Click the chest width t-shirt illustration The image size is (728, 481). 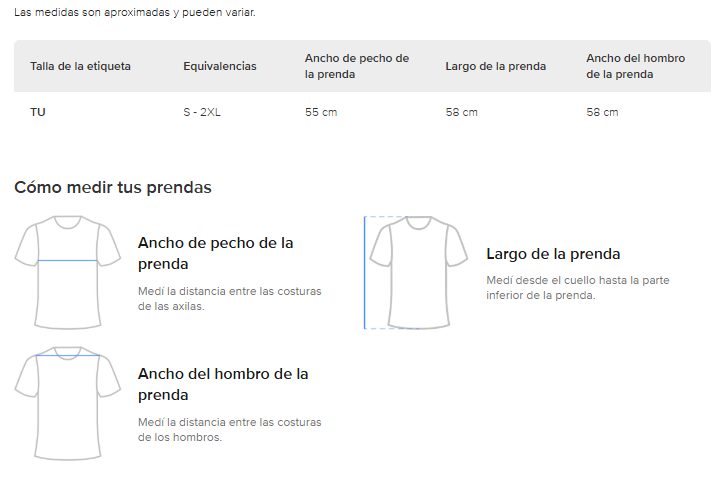pyautogui.click(x=68, y=273)
